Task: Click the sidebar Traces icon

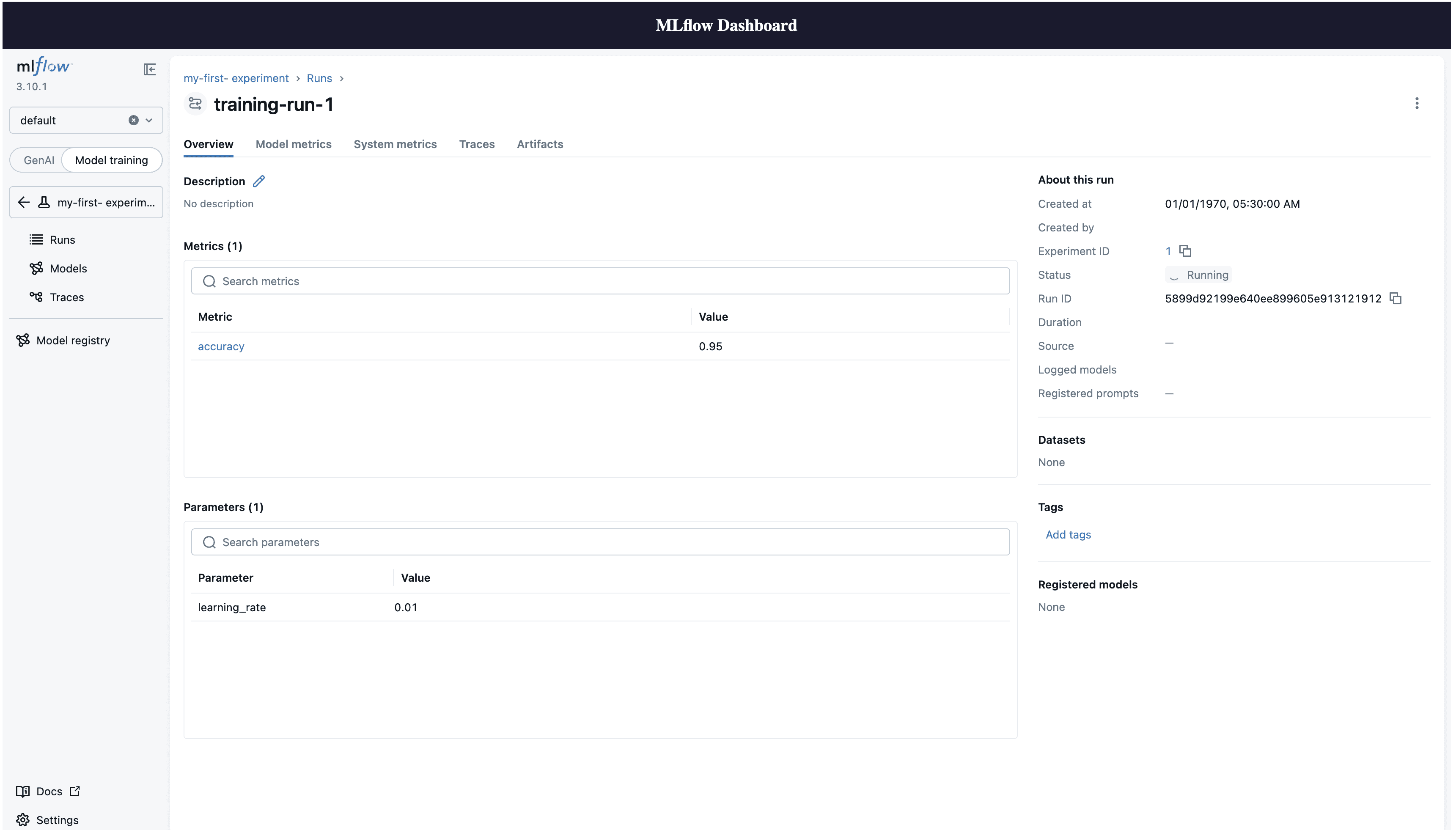Action: tap(36, 297)
